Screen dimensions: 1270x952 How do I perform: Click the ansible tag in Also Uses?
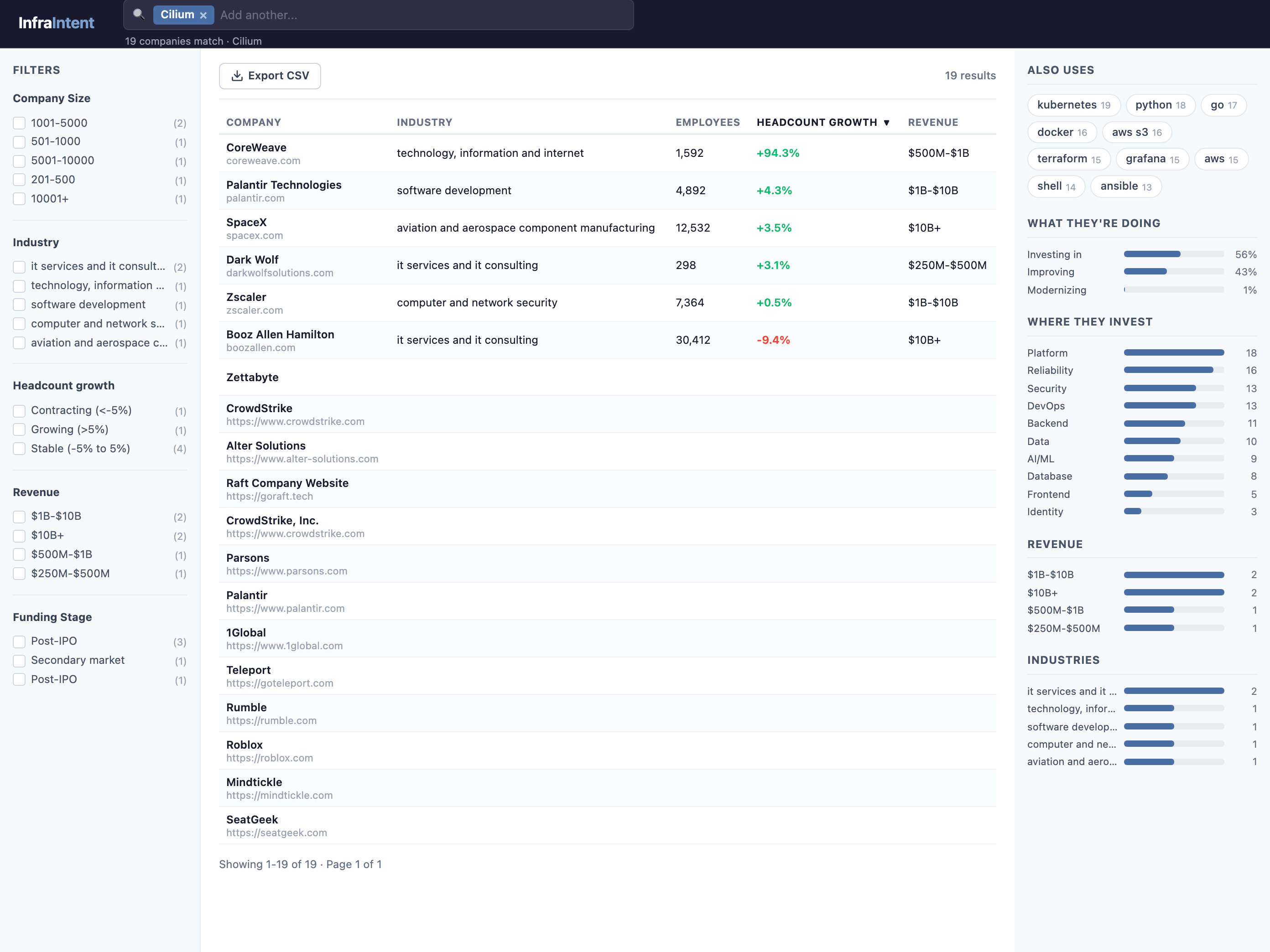pyautogui.click(x=1125, y=186)
